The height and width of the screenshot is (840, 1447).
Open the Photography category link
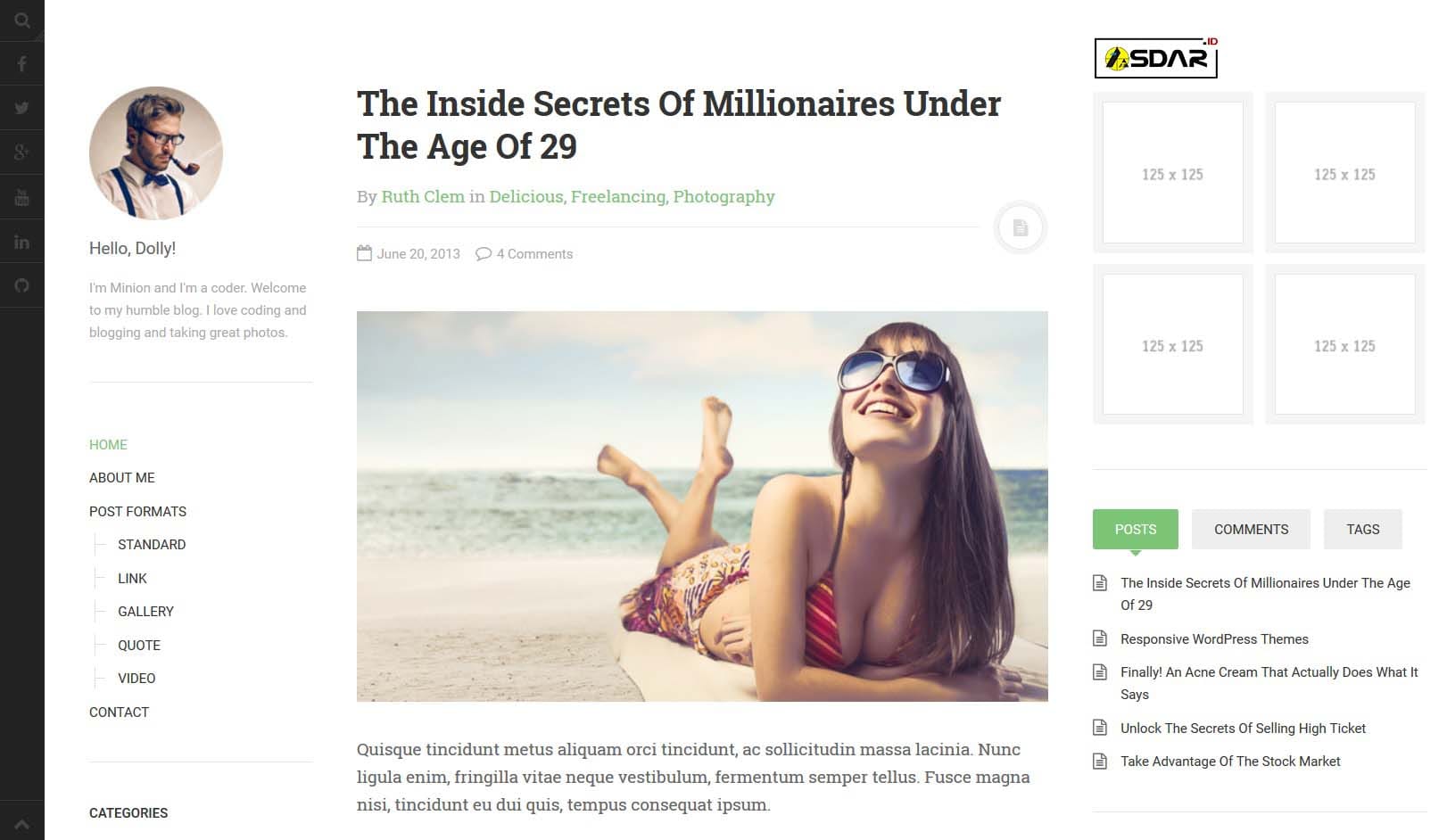pos(723,197)
